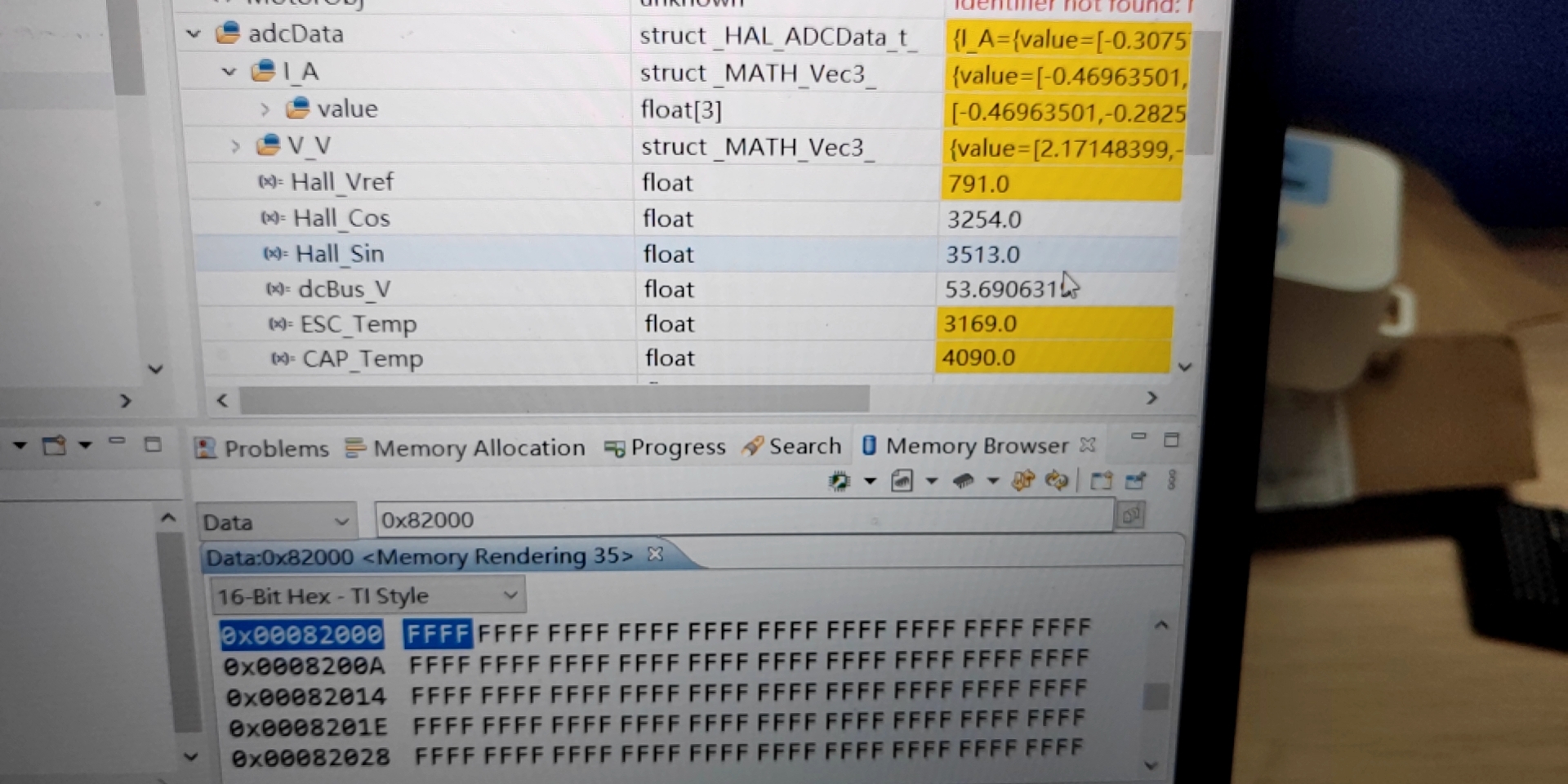Click the variables panel horizontal scrollbar
The image size is (1568, 784).
[x=554, y=399]
